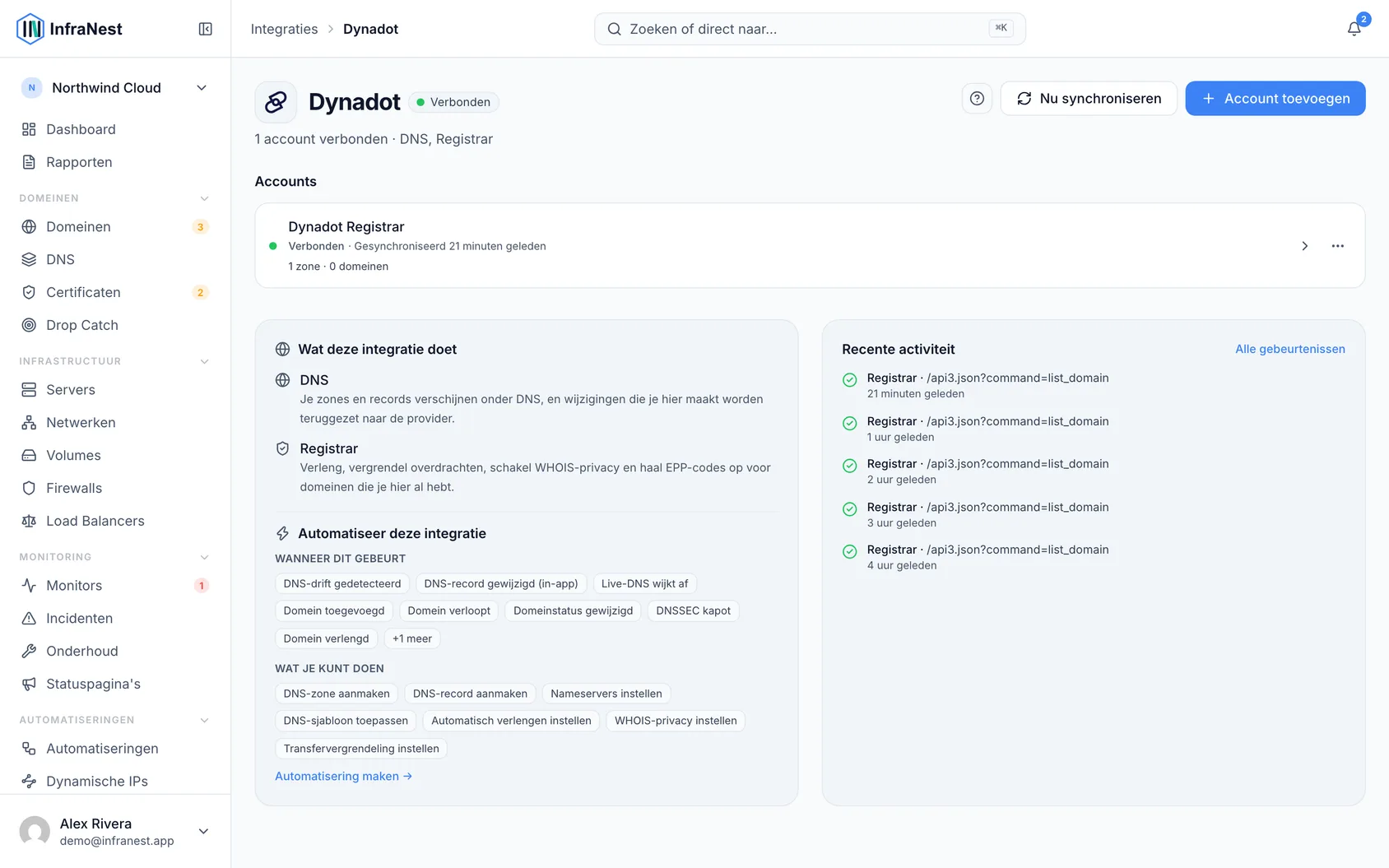
Task: Click the Automatiseringen workflow icon
Action: [29, 748]
